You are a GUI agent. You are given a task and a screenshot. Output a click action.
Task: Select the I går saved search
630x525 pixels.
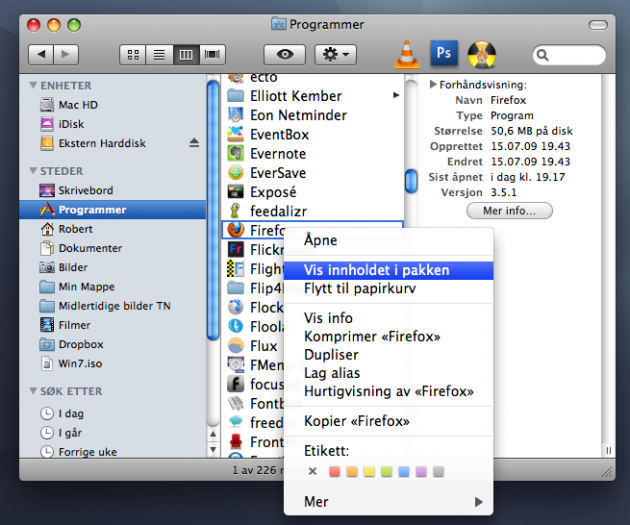(112, 433)
